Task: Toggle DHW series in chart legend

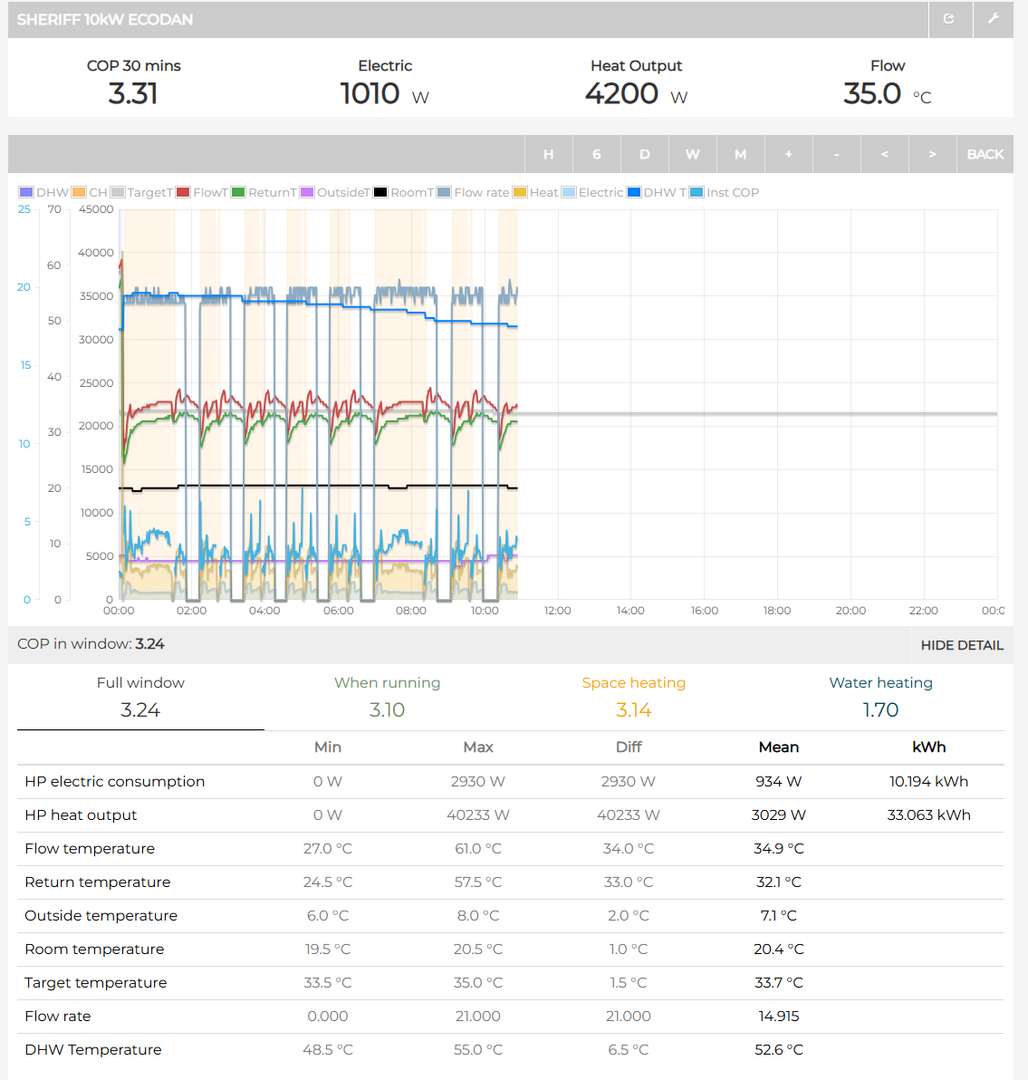Action: [44, 192]
